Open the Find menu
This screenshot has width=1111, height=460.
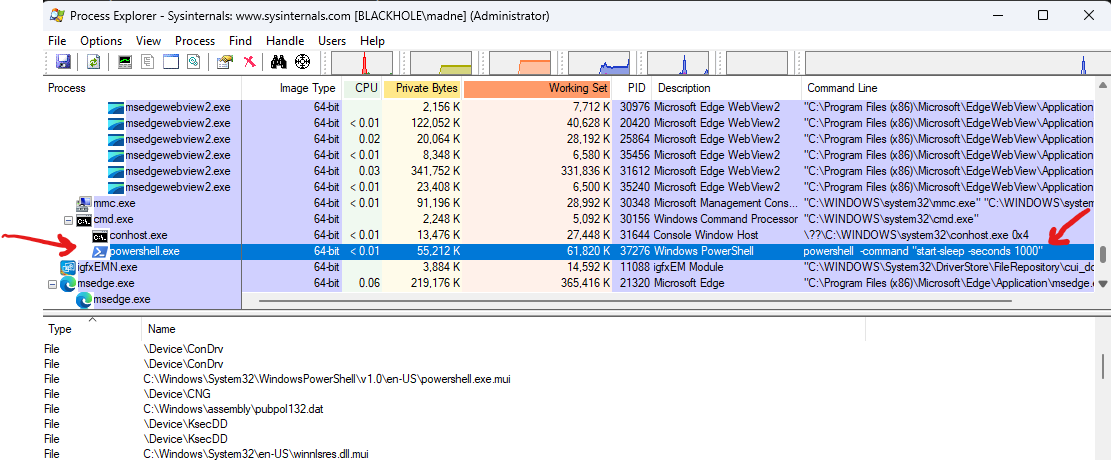[x=240, y=40]
